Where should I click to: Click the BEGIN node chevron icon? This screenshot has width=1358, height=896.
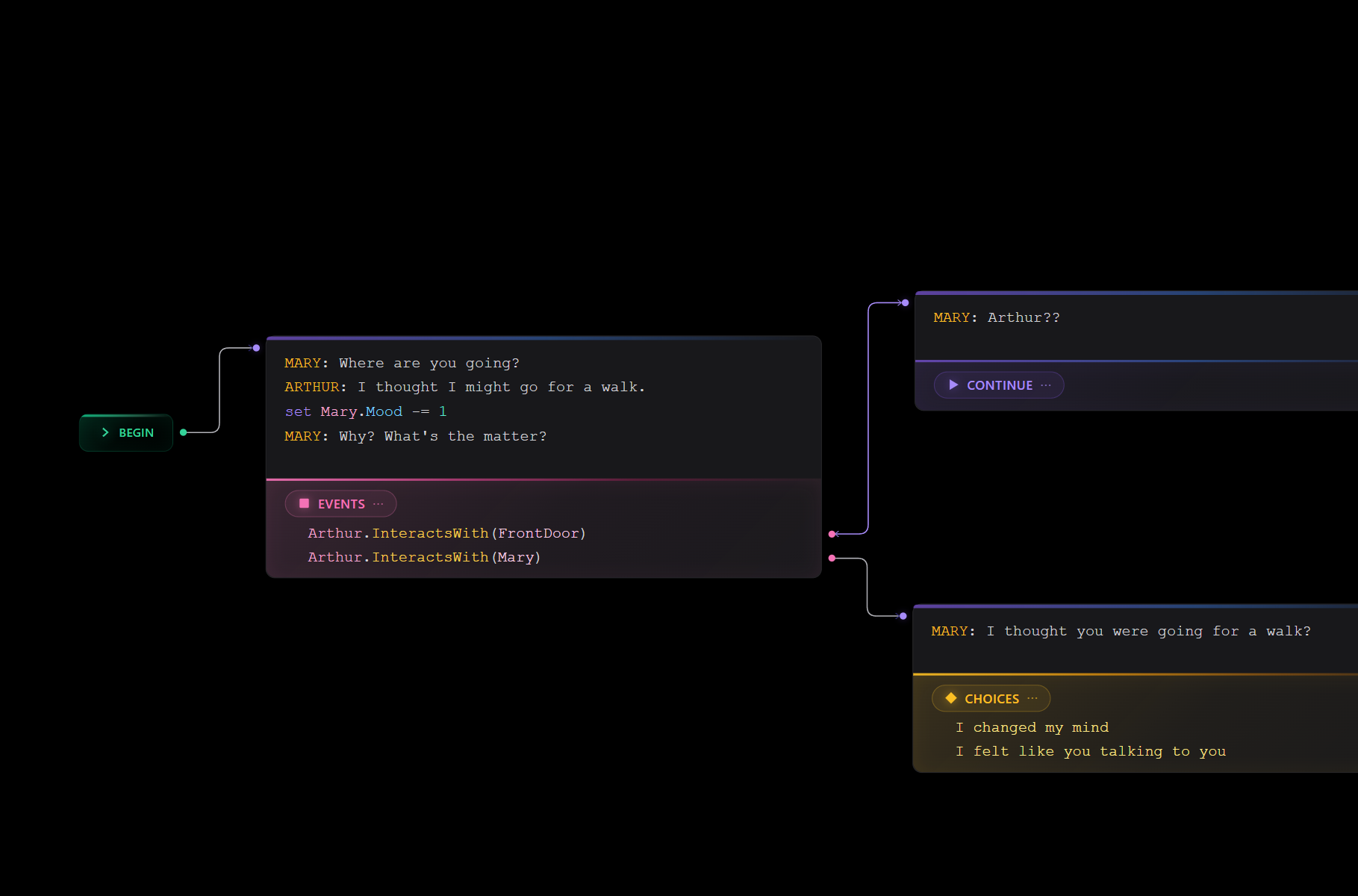[105, 433]
